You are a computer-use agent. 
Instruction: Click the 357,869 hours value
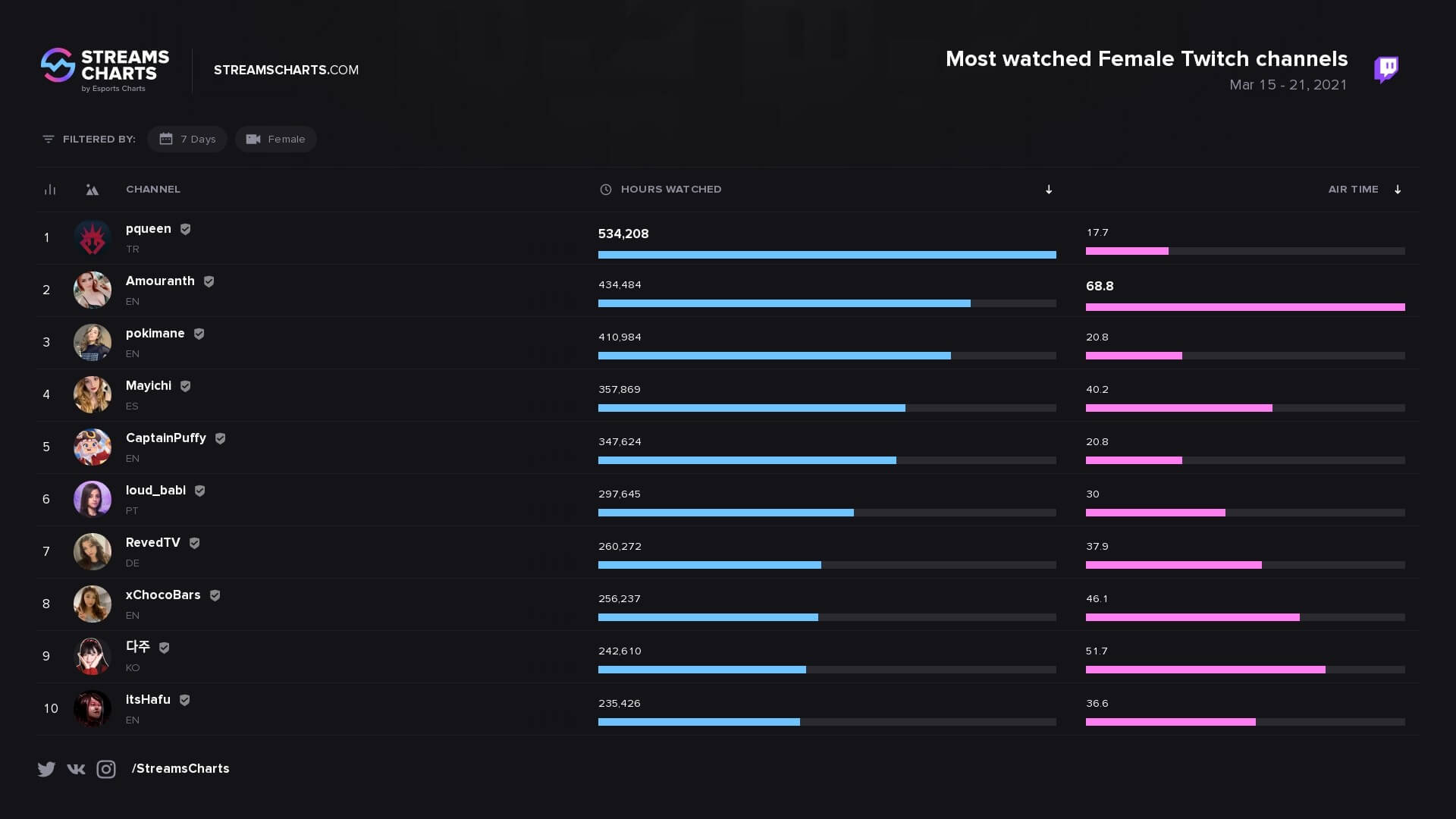620,390
